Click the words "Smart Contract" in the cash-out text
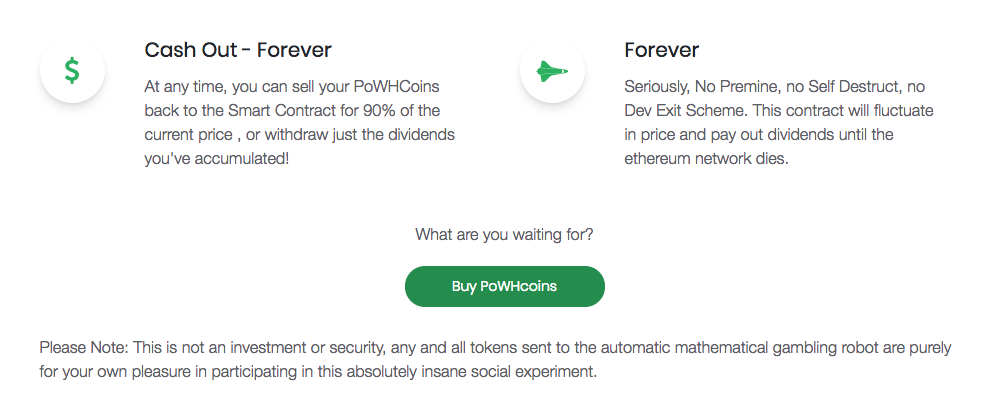 click(277, 110)
